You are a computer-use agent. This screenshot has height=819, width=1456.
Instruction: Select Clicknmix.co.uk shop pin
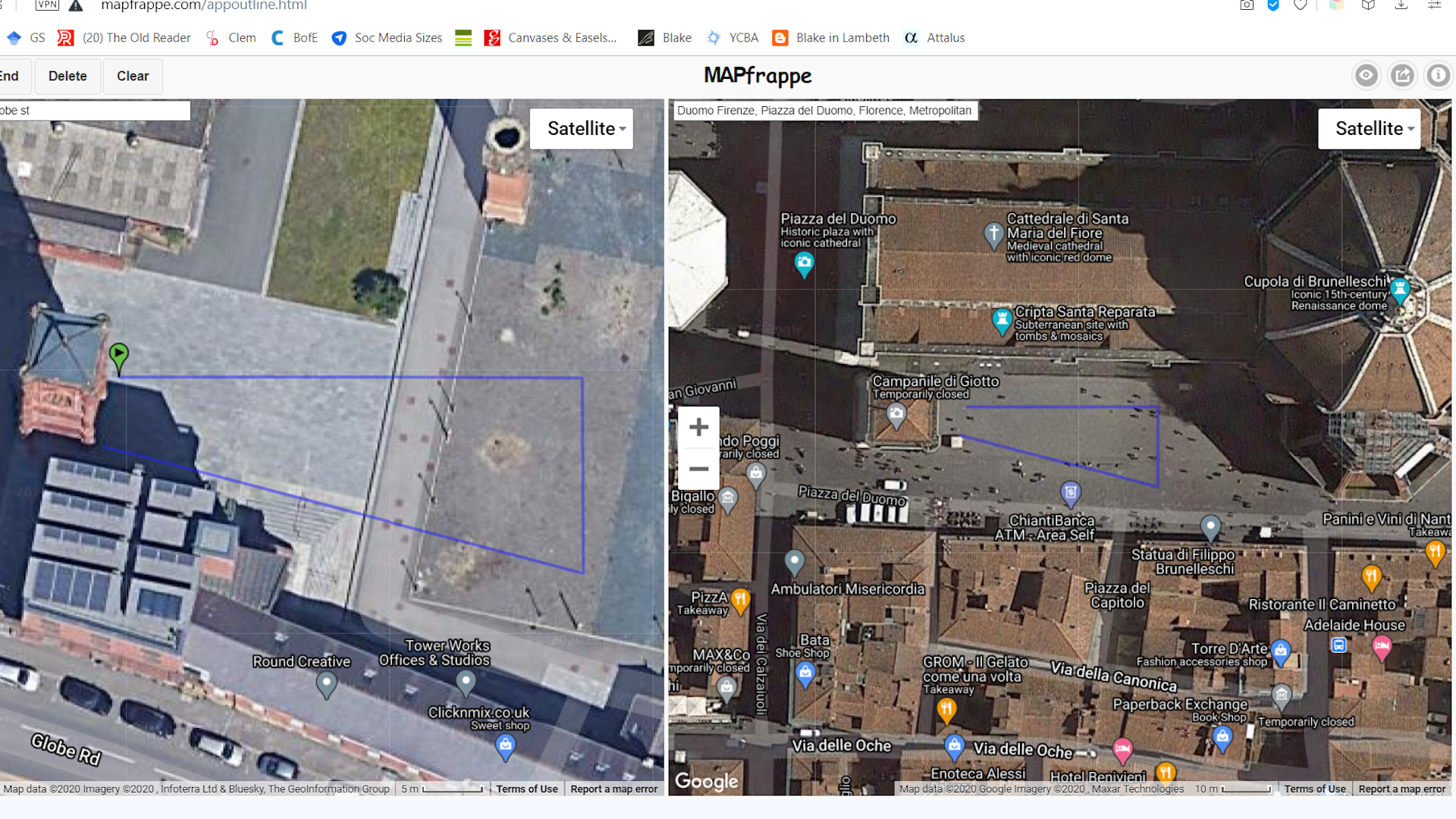[x=505, y=746]
